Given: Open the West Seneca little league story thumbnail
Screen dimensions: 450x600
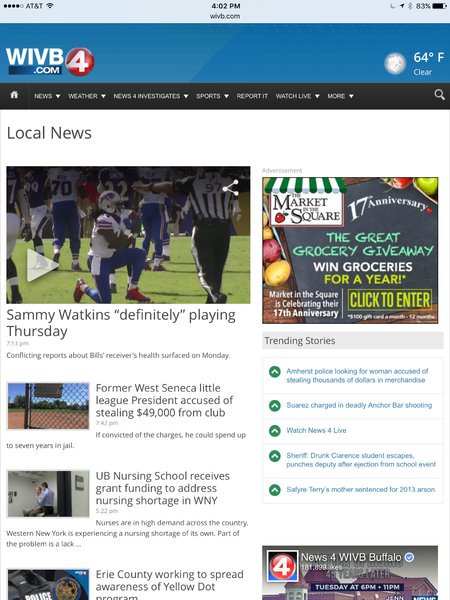Looking at the screenshot, I should (48, 406).
